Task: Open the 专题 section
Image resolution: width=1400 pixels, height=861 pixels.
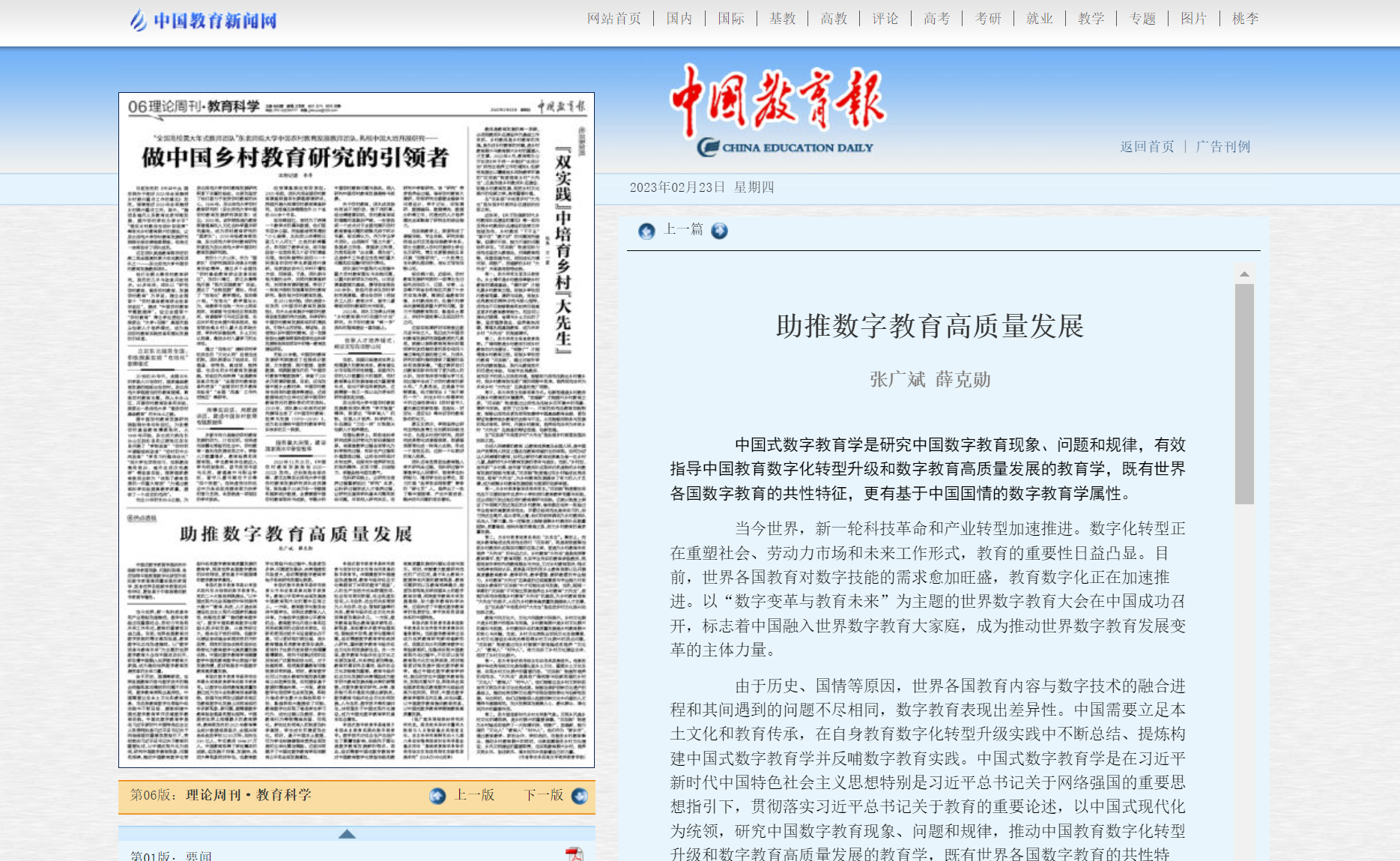Action: (x=1143, y=19)
